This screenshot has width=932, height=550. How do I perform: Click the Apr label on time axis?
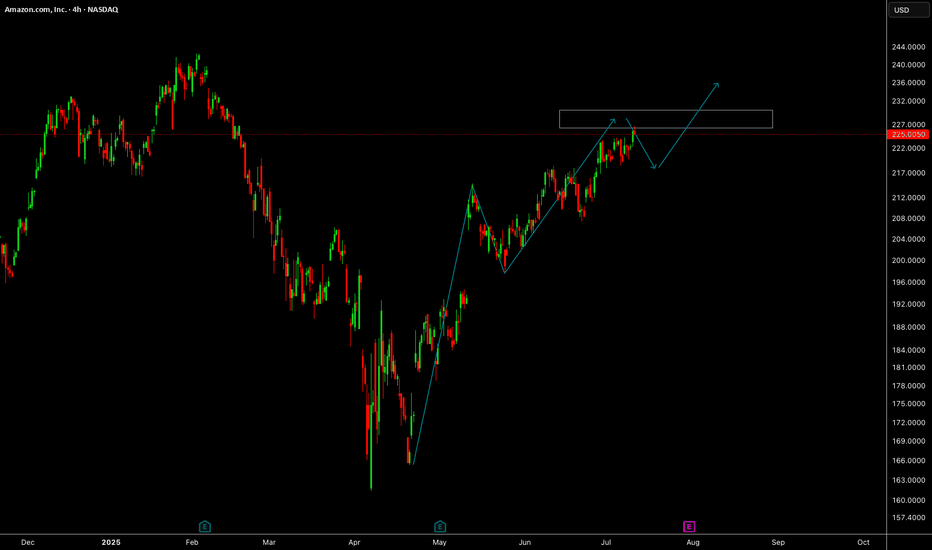point(354,542)
